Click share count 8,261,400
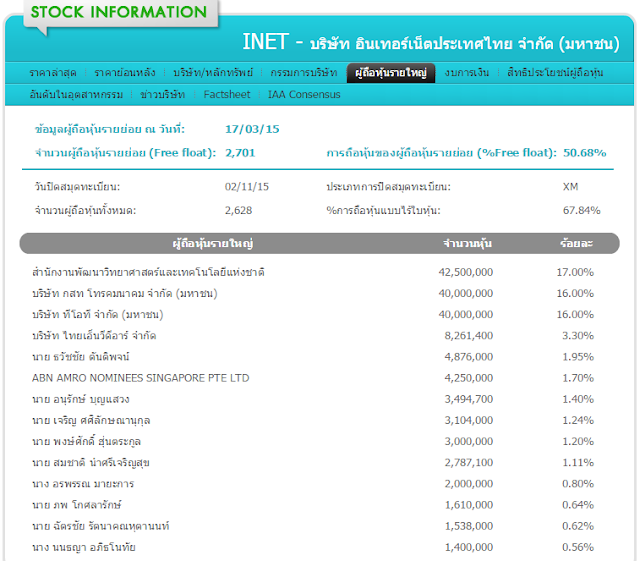This screenshot has height=561, width=640. point(469,336)
